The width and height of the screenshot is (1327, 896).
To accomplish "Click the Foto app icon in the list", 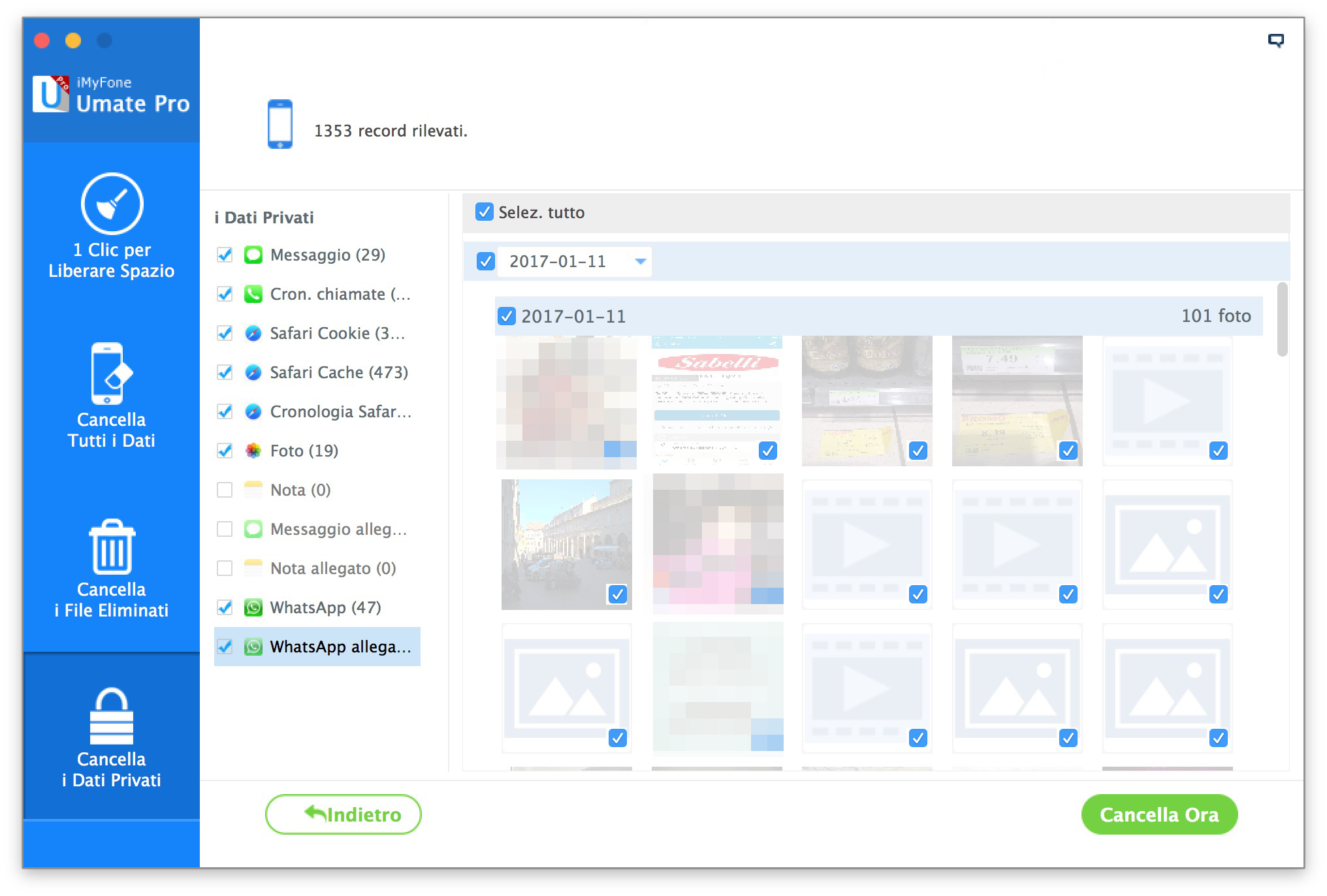I will click(253, 451).
